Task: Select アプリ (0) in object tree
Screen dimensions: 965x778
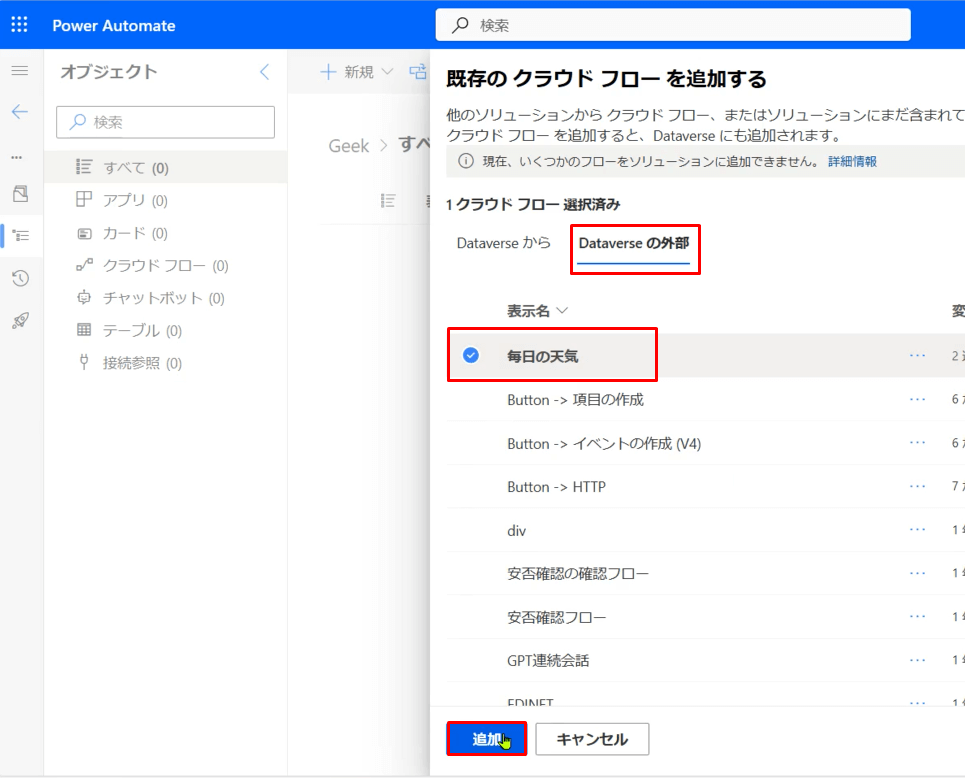Action: coord(165,200)
